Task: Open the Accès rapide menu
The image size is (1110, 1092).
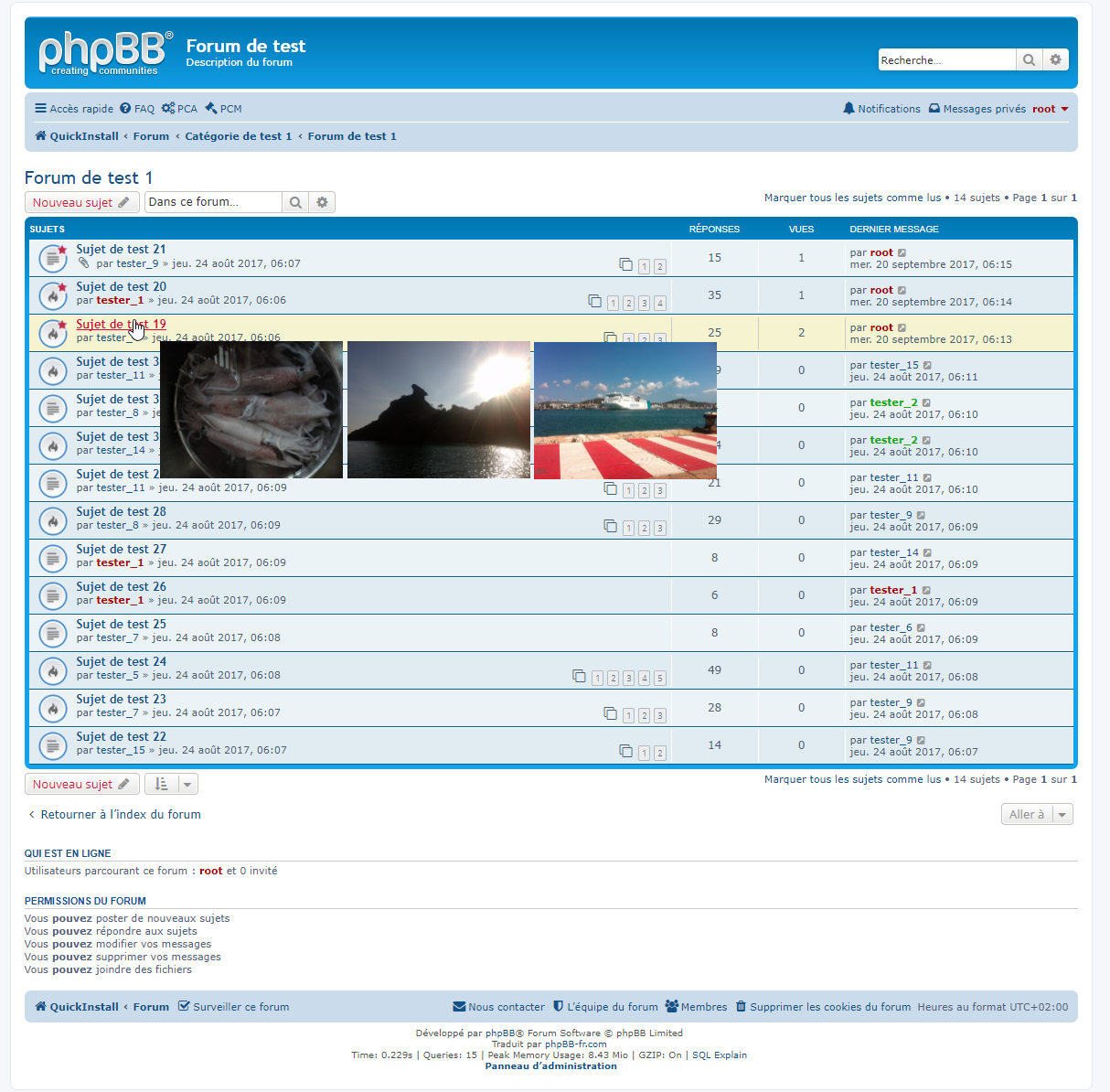Action: coord(74,109)
